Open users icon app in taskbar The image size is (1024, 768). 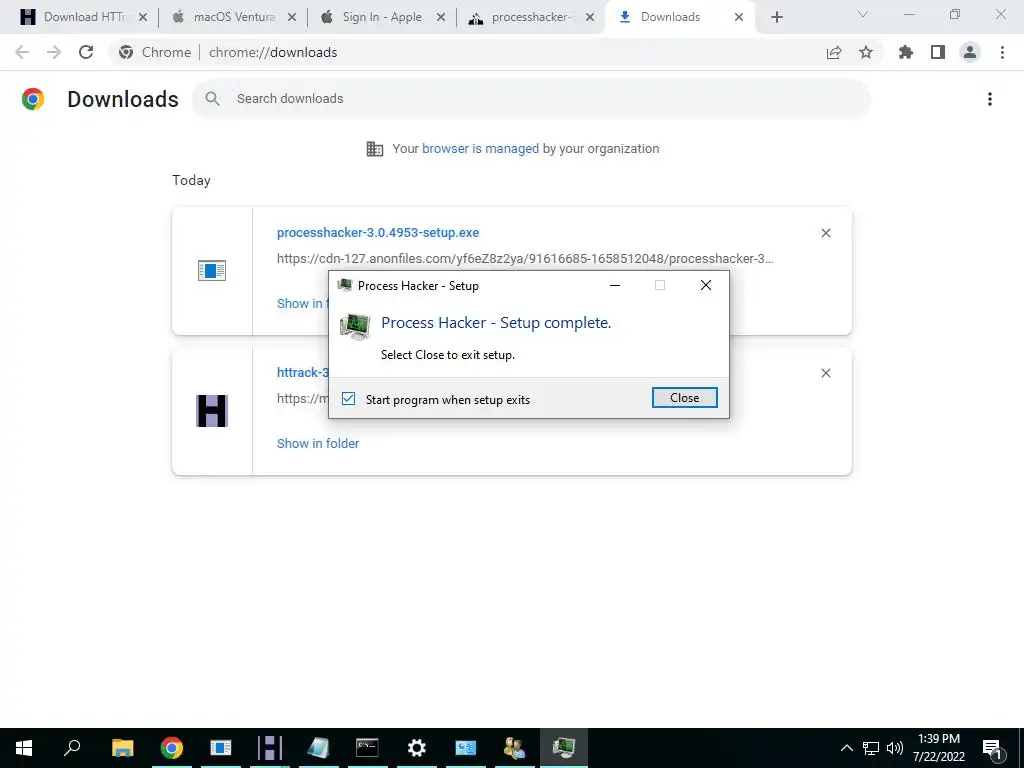click(515, 748)
